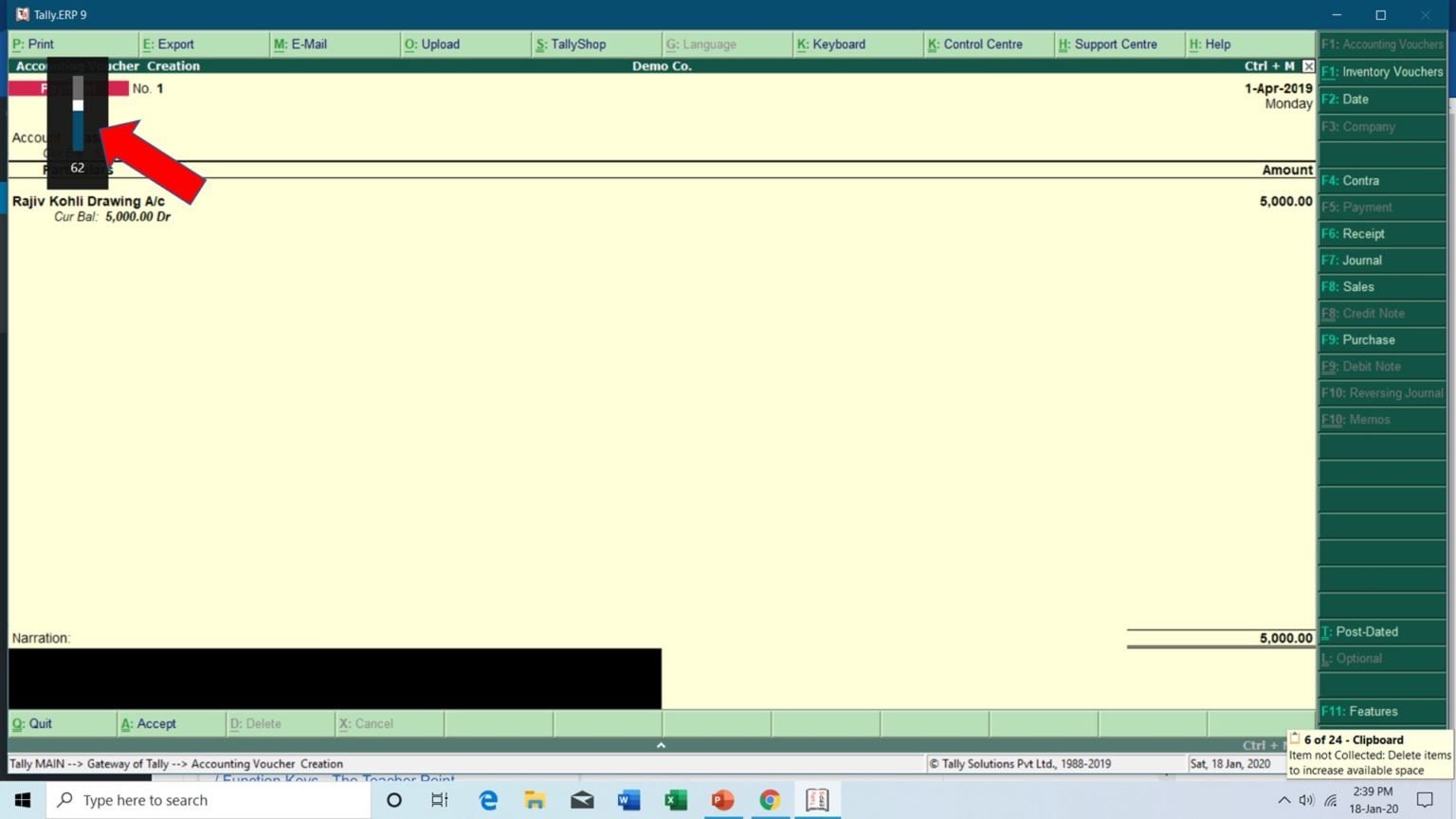
Task: Open H: Support Centre
Action: 1119,44
